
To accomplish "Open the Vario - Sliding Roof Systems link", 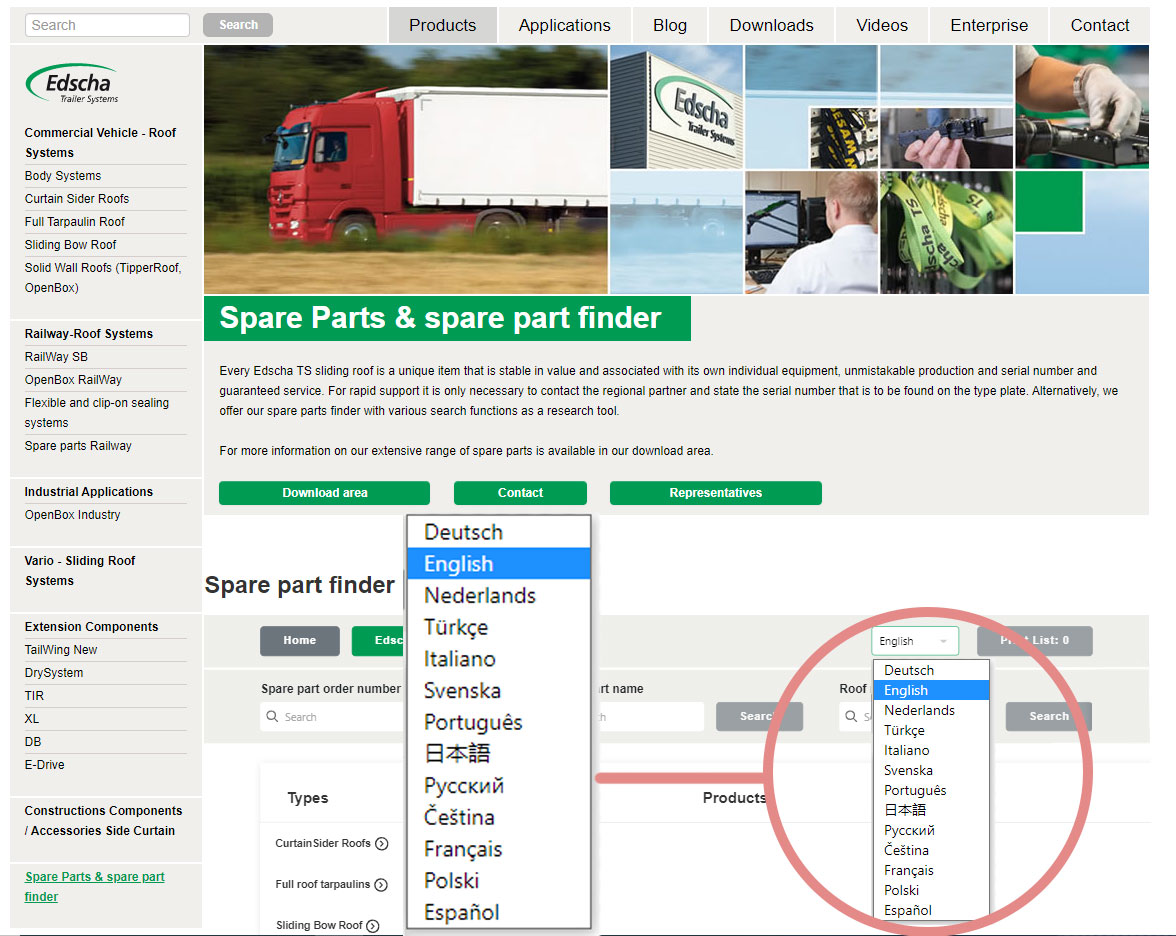I will click(80, 571).
